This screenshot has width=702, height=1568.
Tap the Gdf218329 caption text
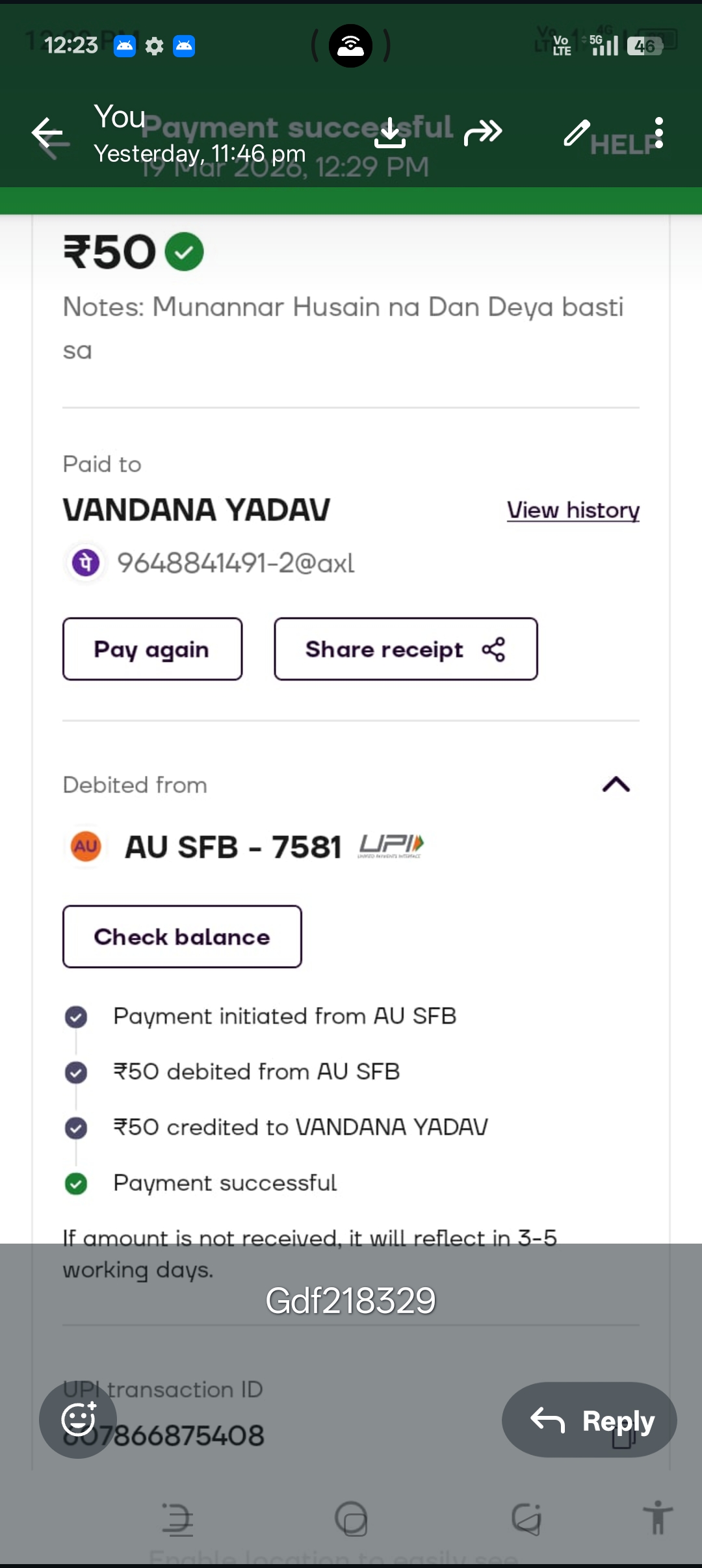[350, 1301]
